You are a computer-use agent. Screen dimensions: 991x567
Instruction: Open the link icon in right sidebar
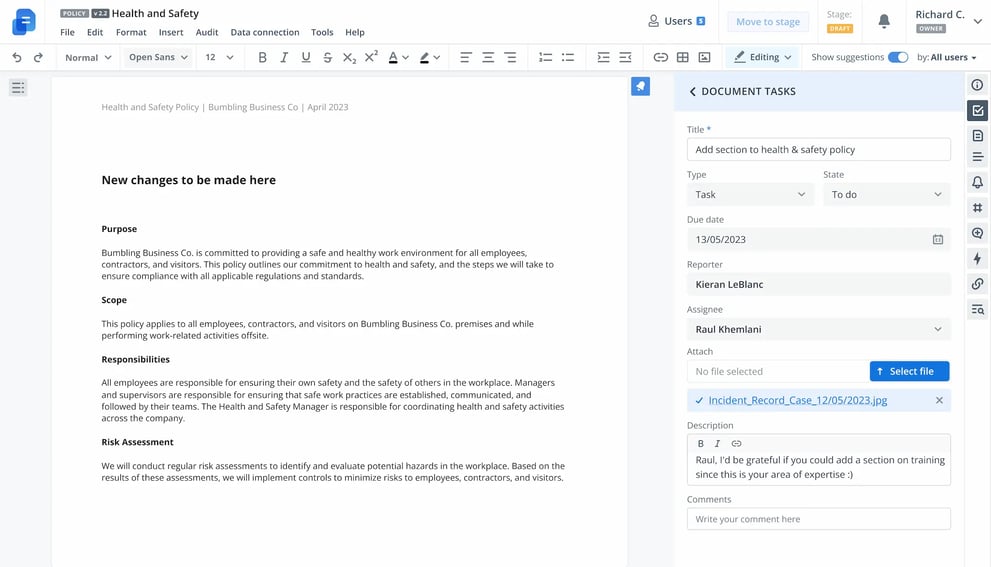pyautogui.click(x=978, y=284)
